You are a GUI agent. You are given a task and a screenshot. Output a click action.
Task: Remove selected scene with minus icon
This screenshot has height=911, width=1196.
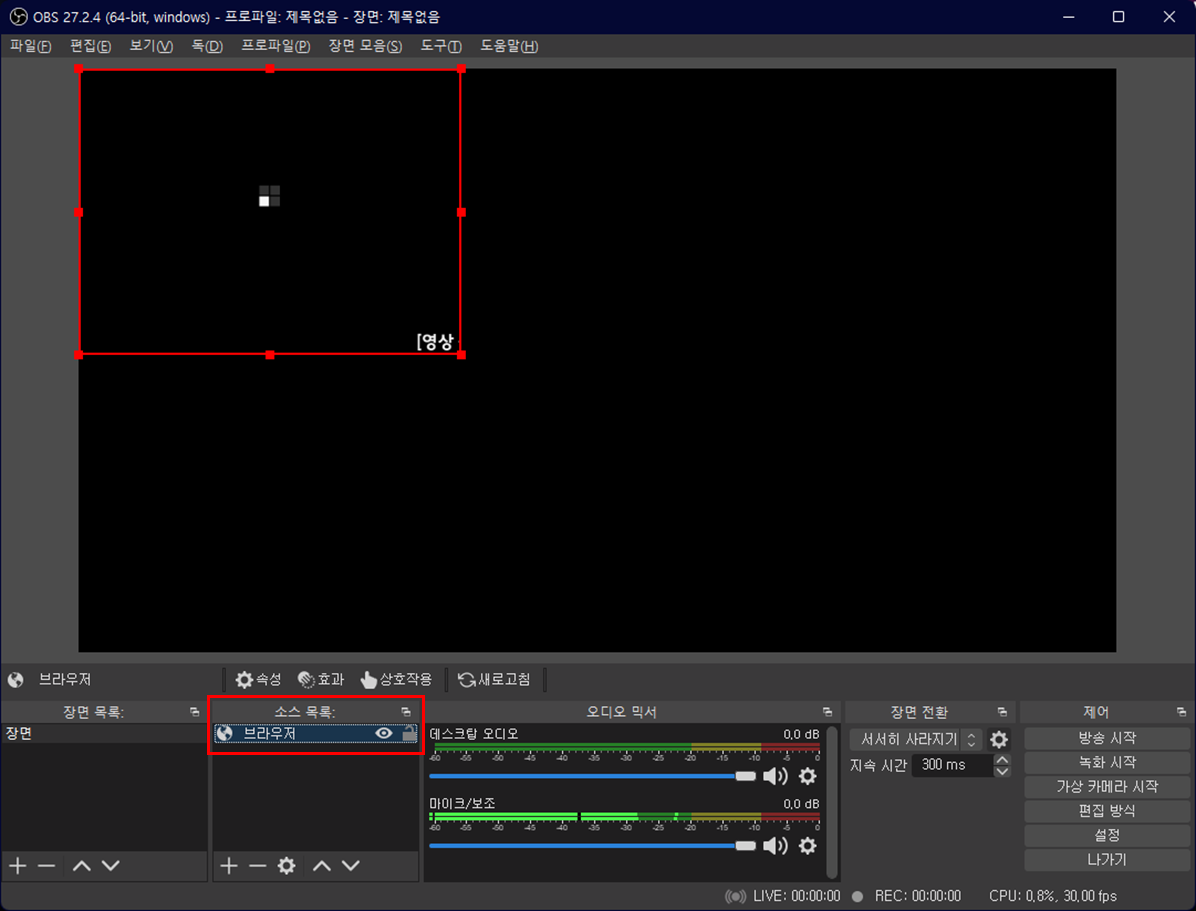pyautogui.click(x=47, y=865)
